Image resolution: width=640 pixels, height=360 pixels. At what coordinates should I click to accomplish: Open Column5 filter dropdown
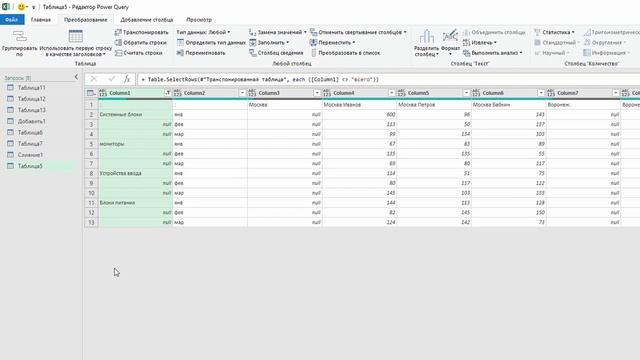(466, 93)
